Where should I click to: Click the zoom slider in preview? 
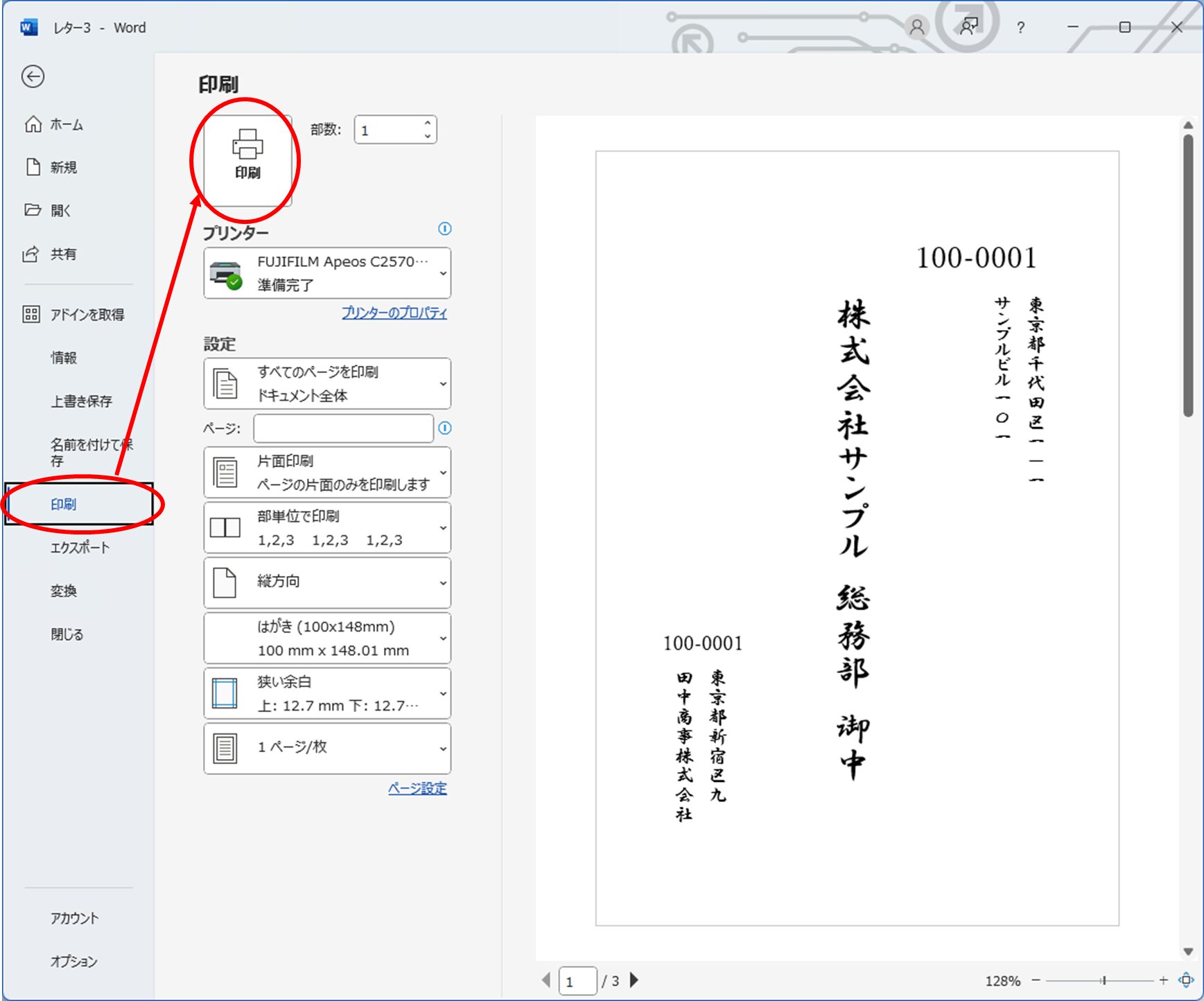click(x=1103, y=980)
